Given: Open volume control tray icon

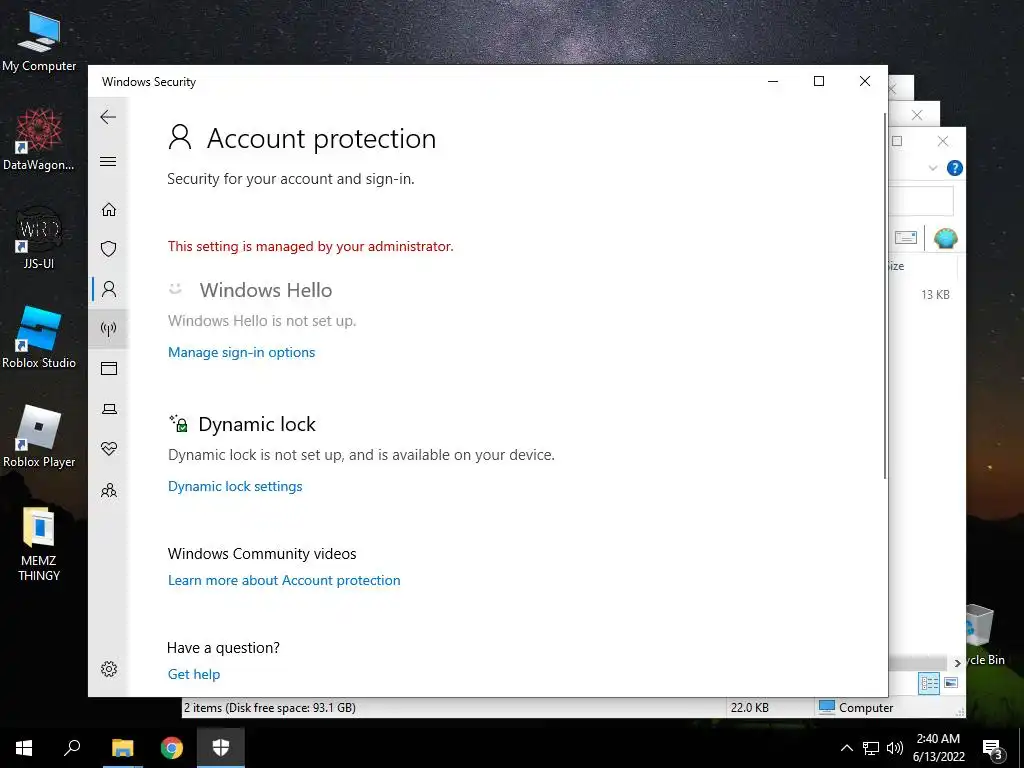Looking at the screenshot, I should [895, 748].
